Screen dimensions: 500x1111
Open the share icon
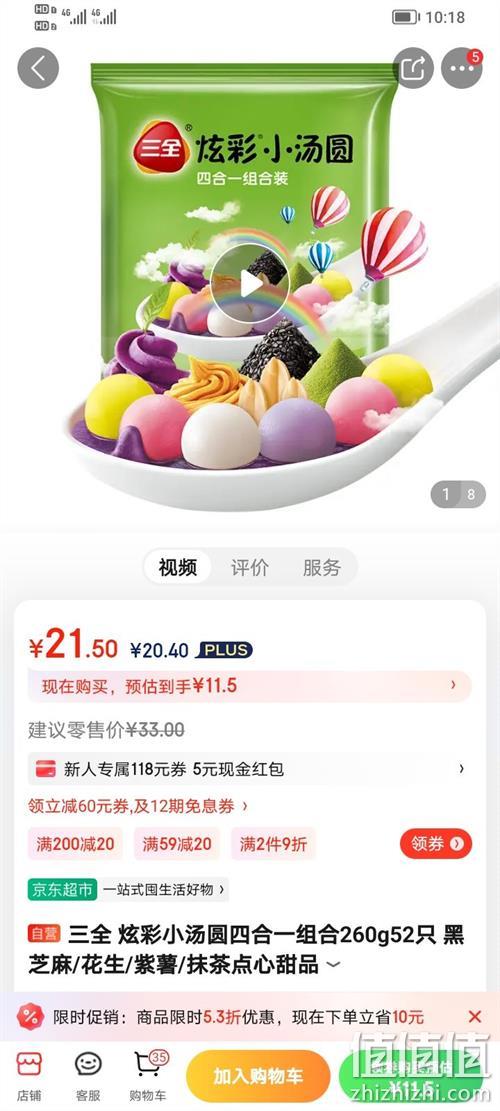click(413, 69)
